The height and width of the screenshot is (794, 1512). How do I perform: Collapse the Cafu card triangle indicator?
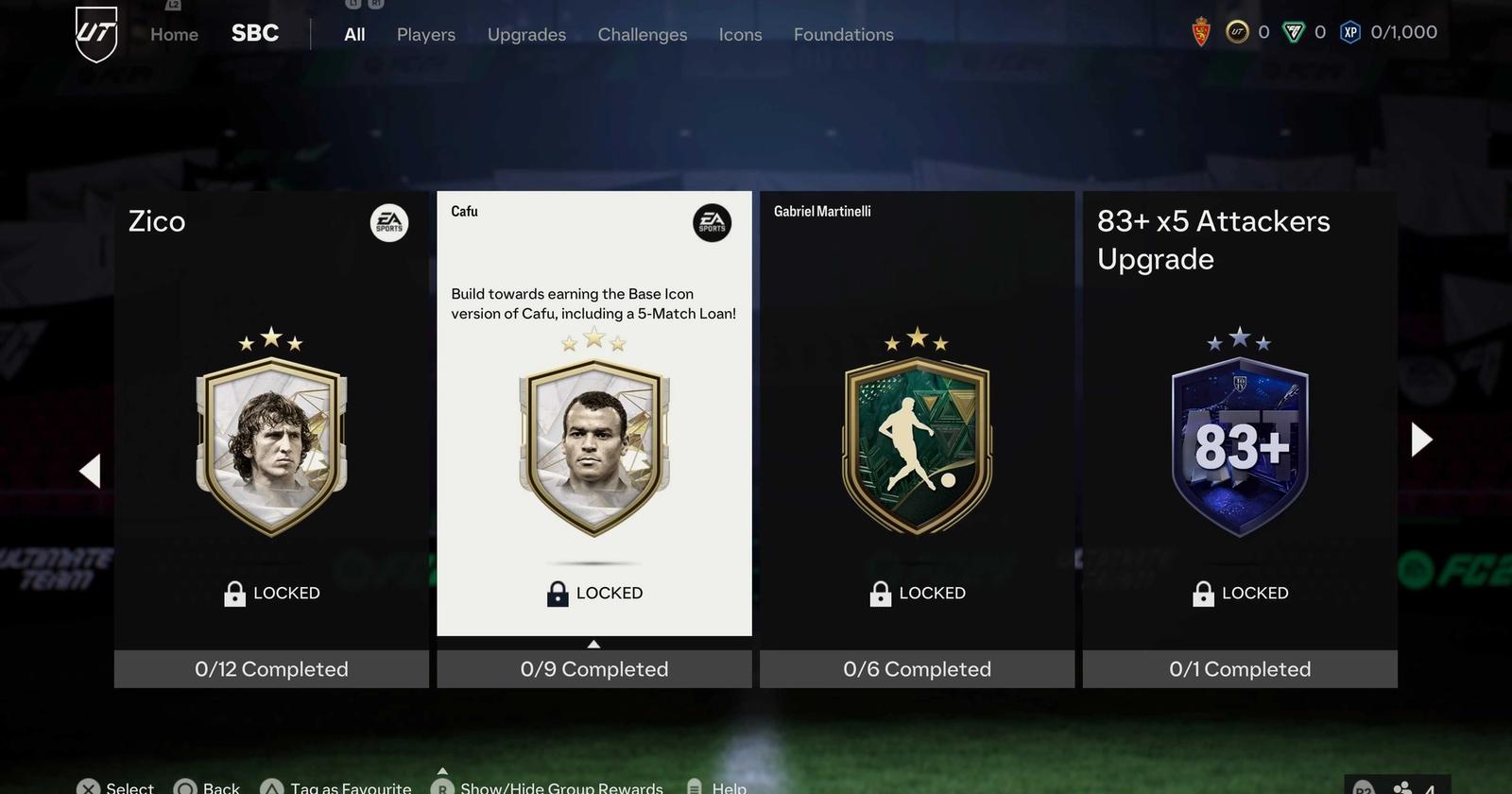point(593,644)
